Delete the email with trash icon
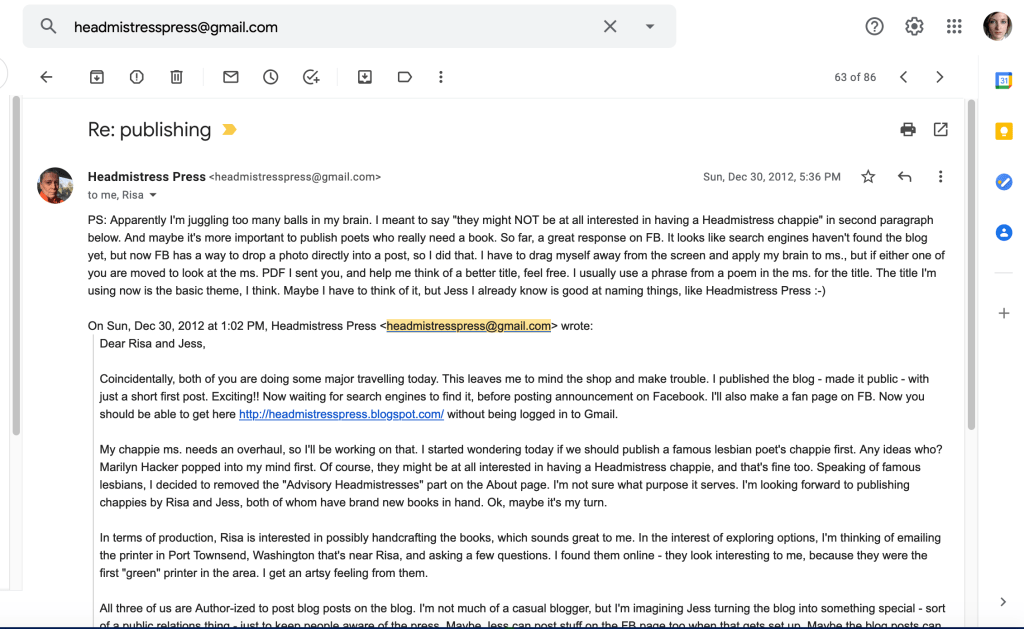The width and height of the screenshot is (1024, 629). [176, 77]
